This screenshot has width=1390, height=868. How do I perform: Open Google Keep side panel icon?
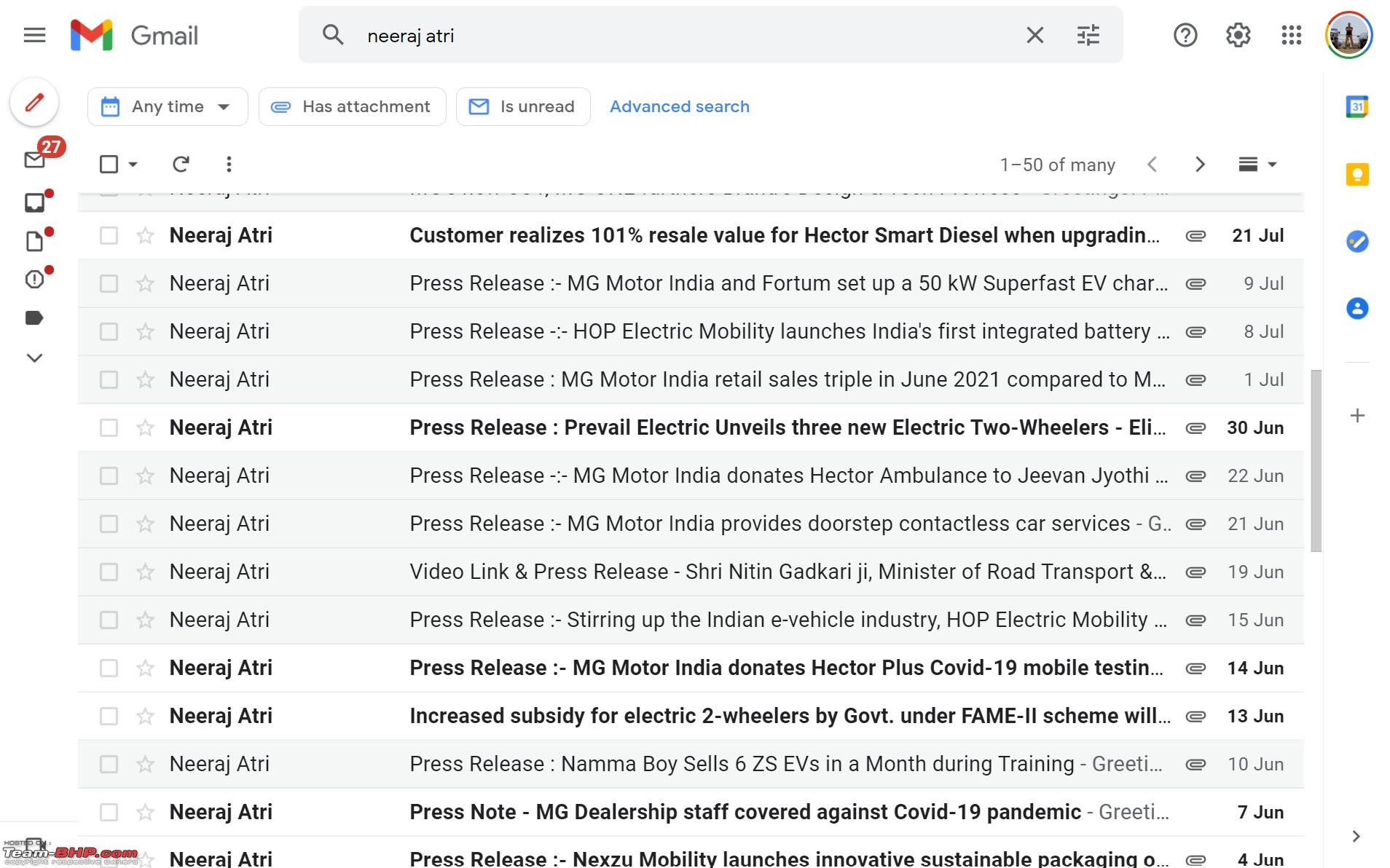tap(1356, 174)
